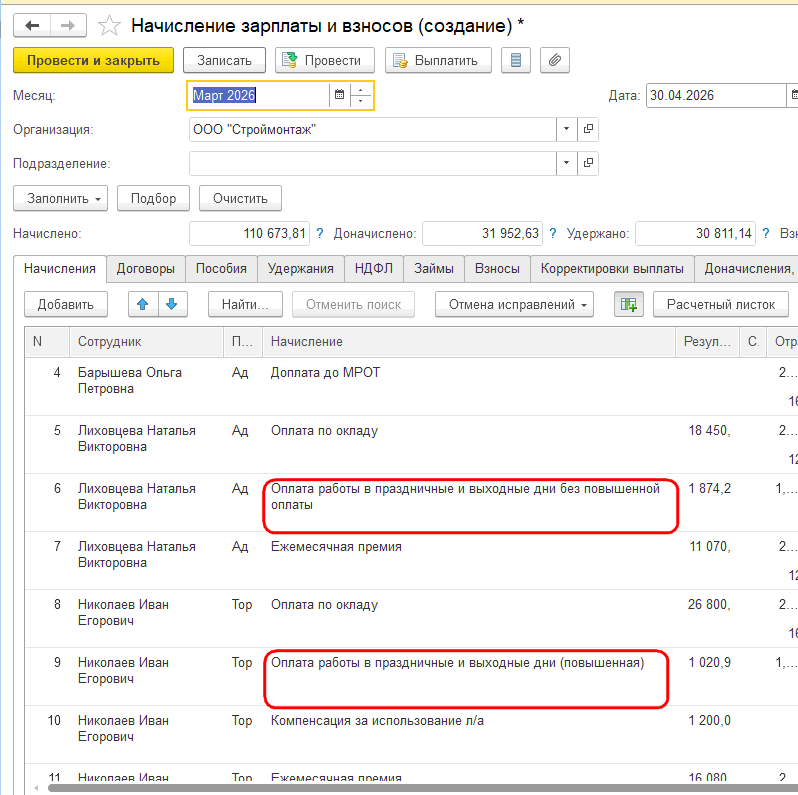Switch to the Удержания tab
The image size is (798, 795).
click(x=301, y=269)
